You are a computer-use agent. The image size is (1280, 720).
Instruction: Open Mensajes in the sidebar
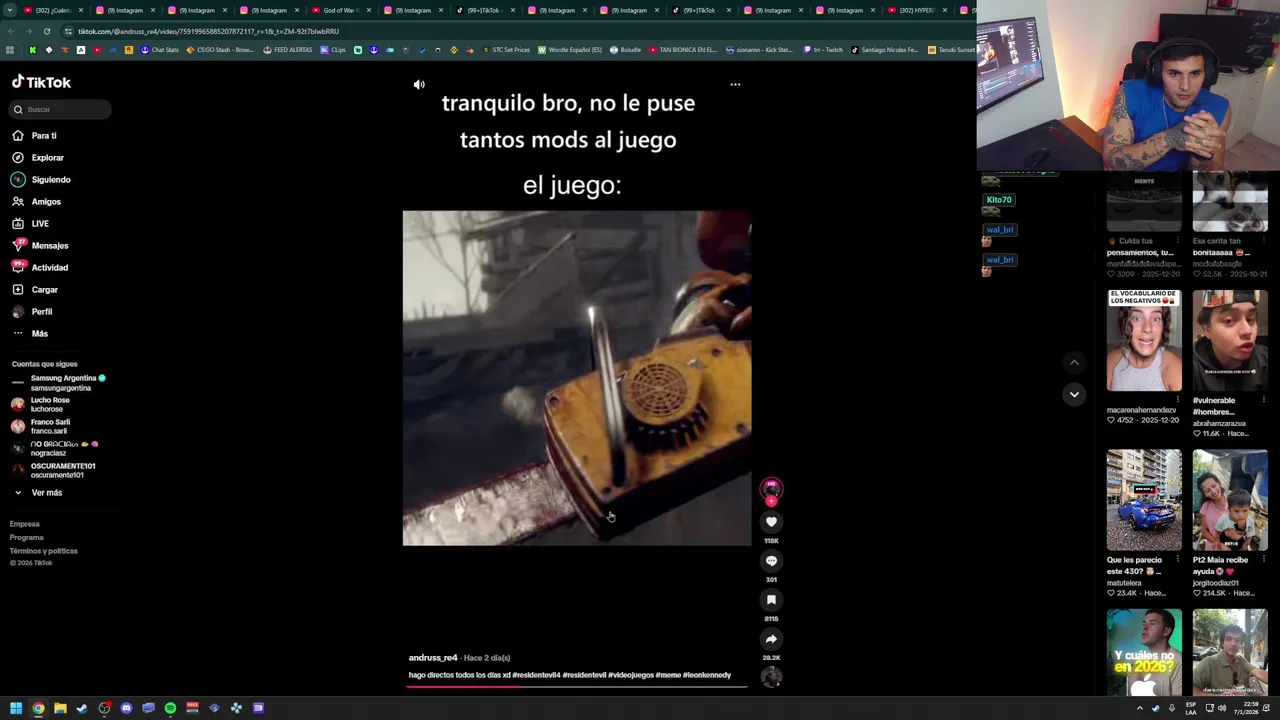40,246
